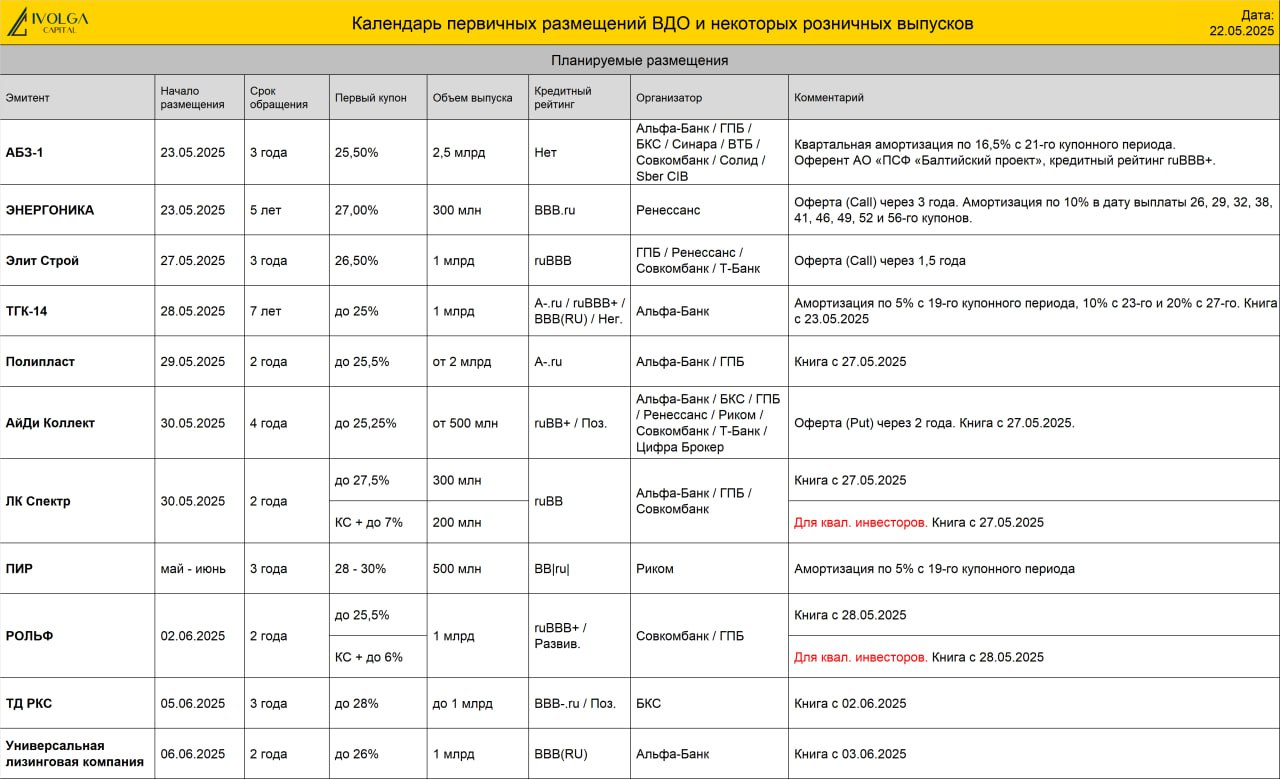Click the rating 'ruBBB' for Элит Строй
Viewport: 1280px width, 779px height.
pyautogui.click(x=553, y=260)
